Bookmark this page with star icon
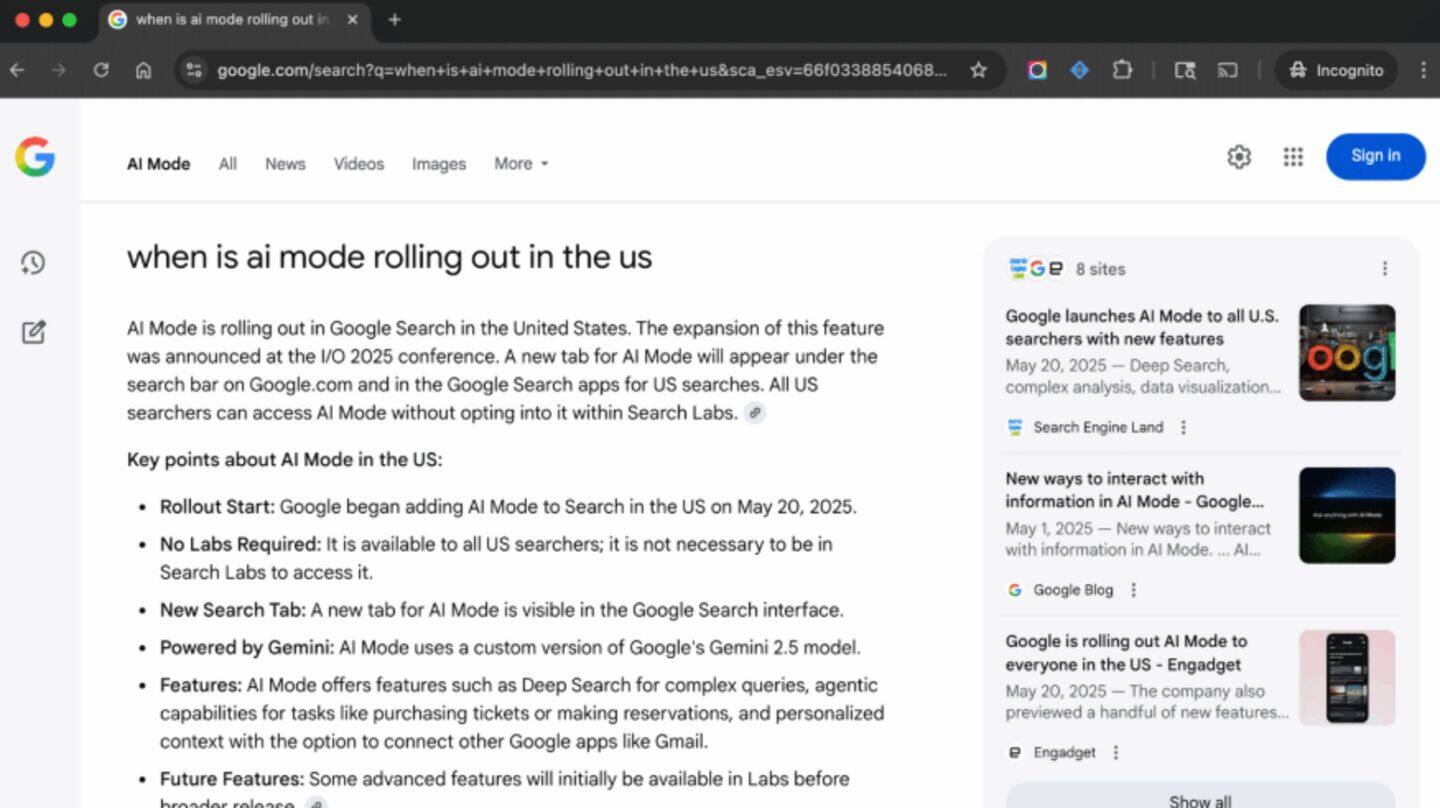This screenshot has width=1440, height=808. coord(979,70)
